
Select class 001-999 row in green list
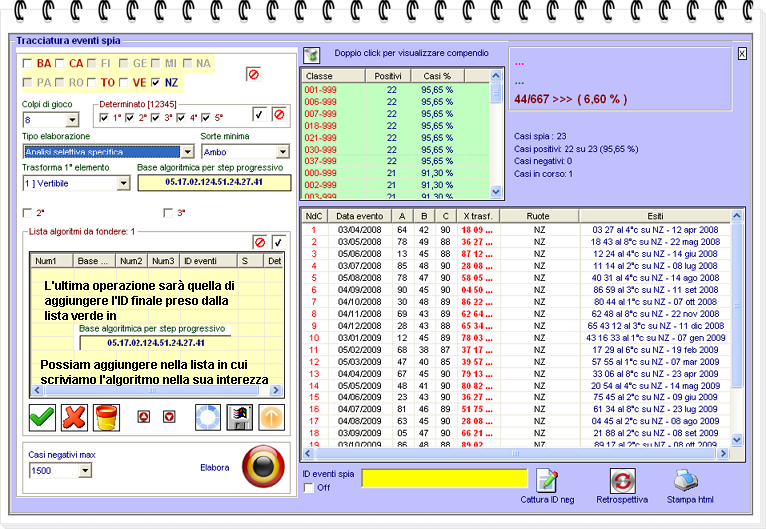[x=320, y=89]
